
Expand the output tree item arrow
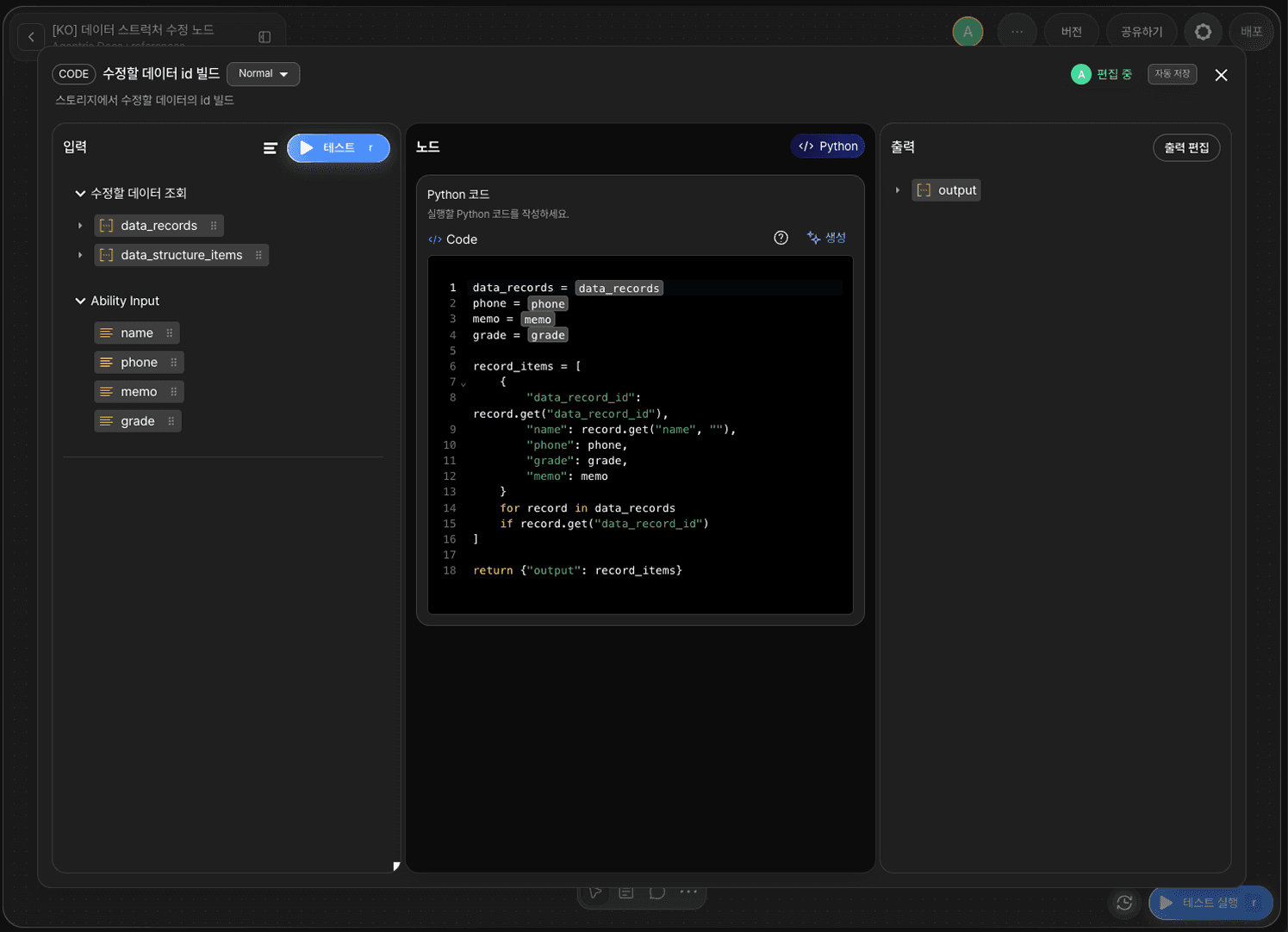898,190
